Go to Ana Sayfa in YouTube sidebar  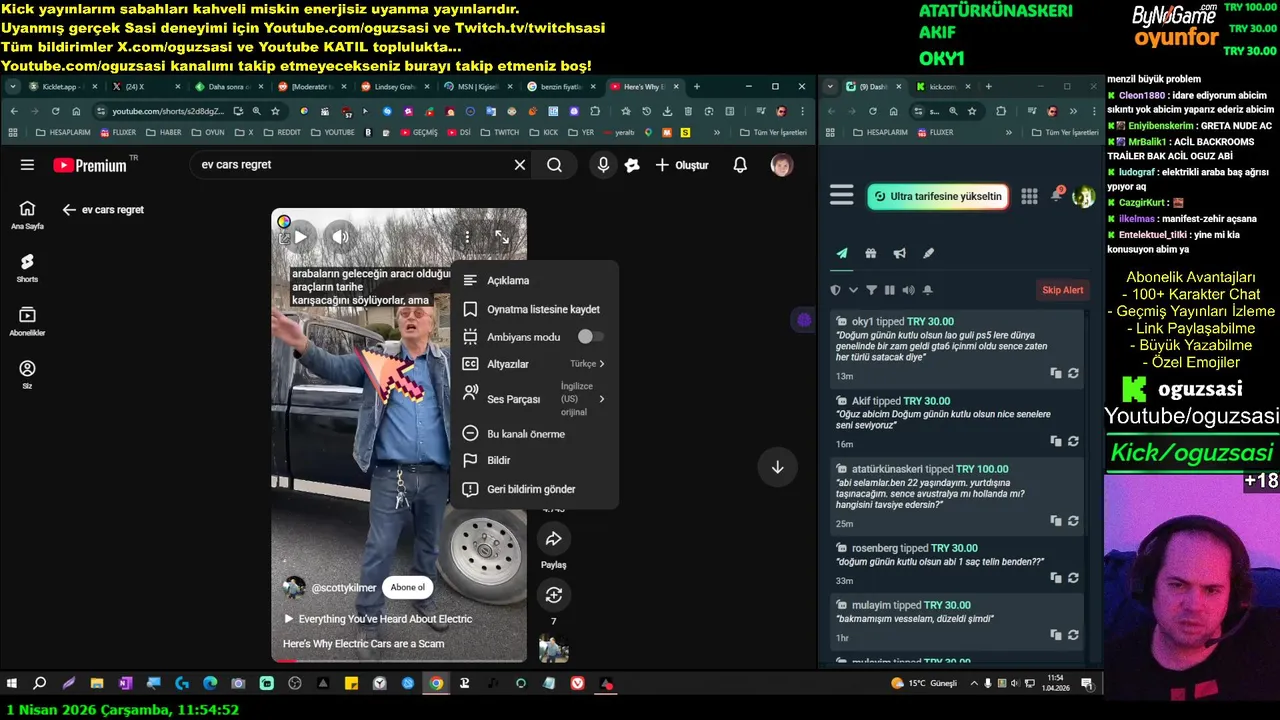point(27,214)
